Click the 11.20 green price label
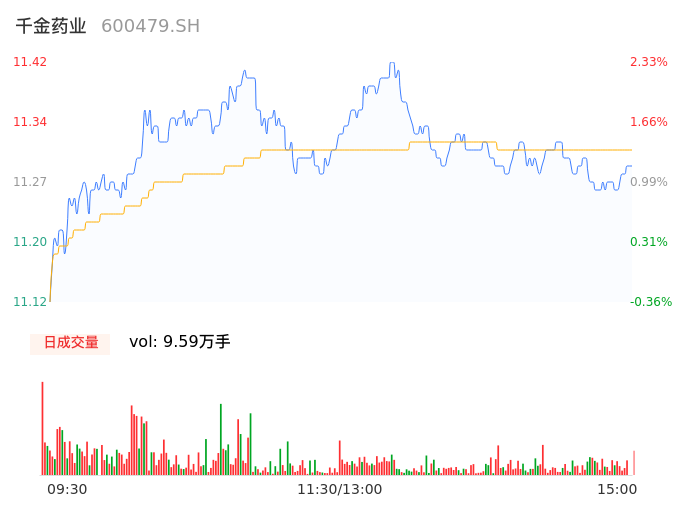The width and height of the screenshot is (686, 524). coord(30,242)
